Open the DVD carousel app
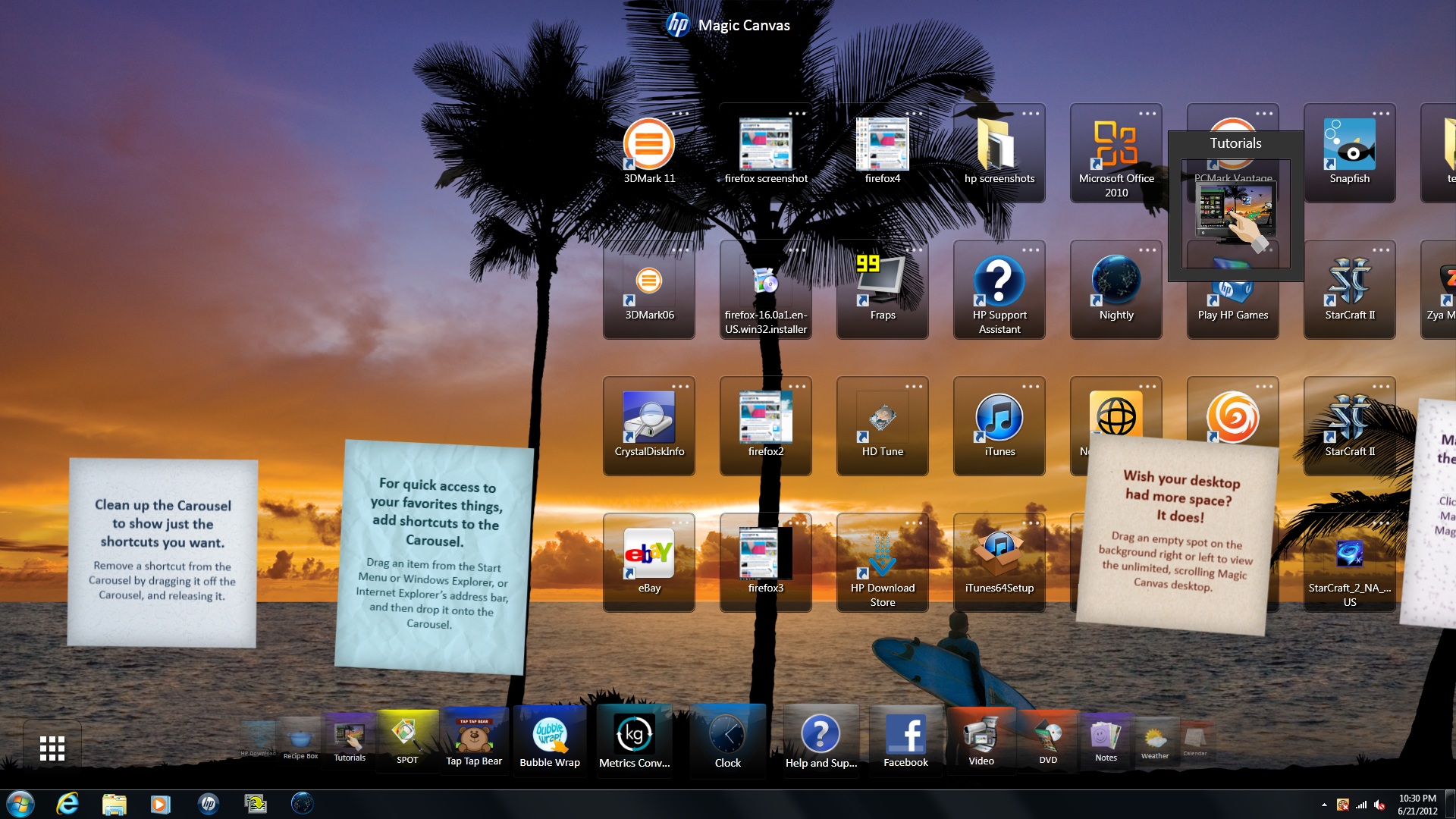This screenshot has width=1456, height=819. 1048,740
